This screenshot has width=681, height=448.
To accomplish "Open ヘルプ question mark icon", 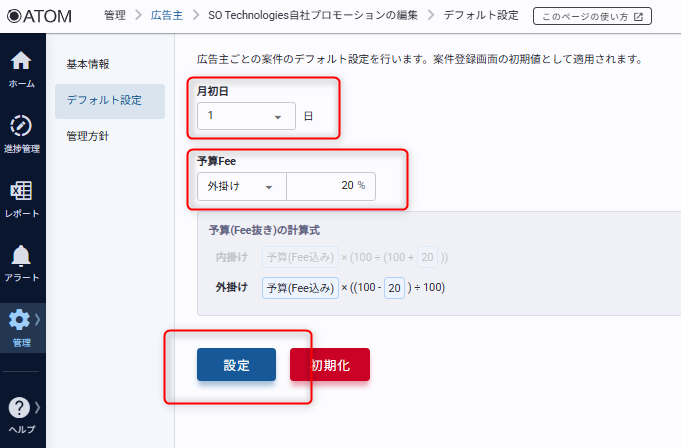I will 18,407.
